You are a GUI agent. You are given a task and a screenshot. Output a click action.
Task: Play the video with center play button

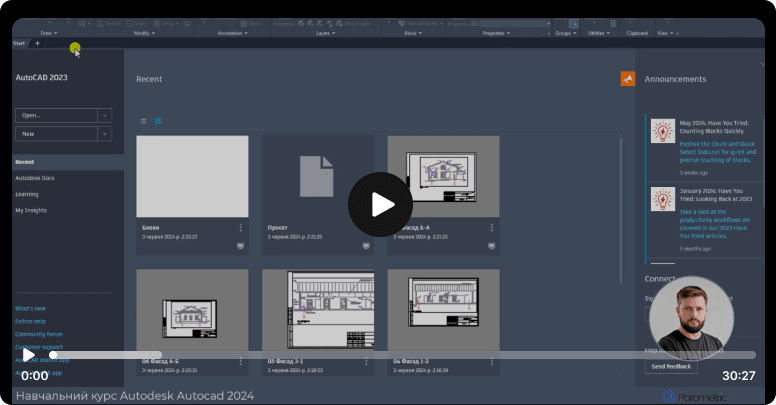(x=380, y=204)
